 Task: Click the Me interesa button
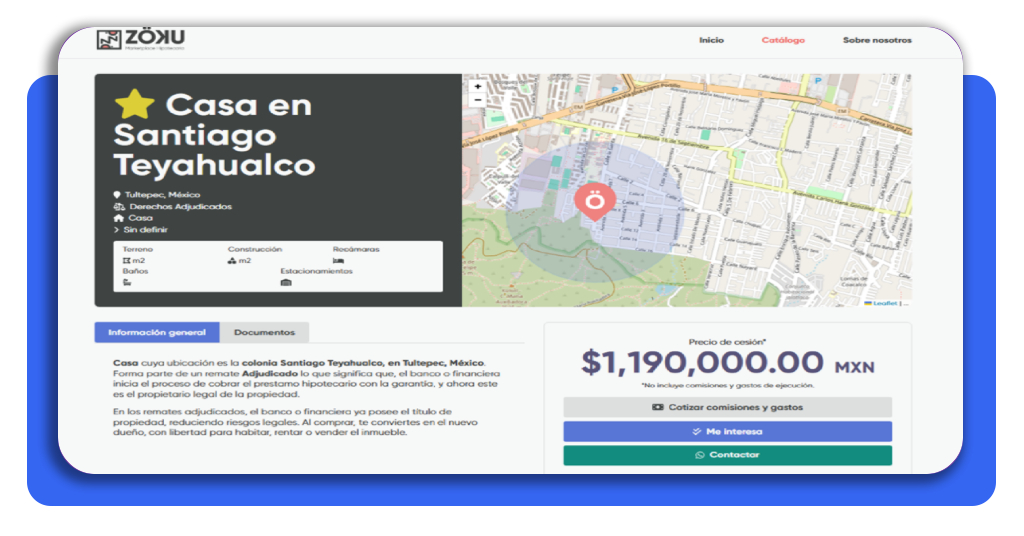click(x=728, y=432)
